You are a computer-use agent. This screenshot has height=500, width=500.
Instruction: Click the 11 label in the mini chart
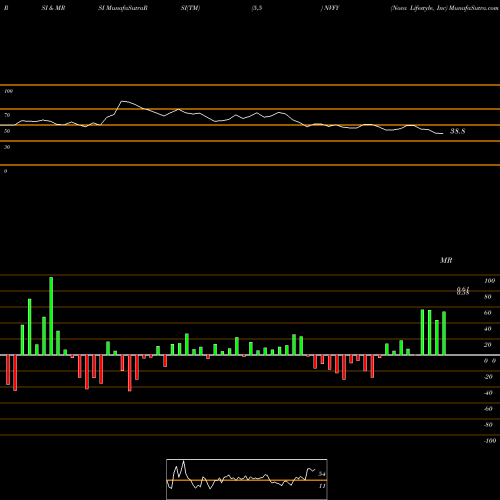tap(322, 486)
